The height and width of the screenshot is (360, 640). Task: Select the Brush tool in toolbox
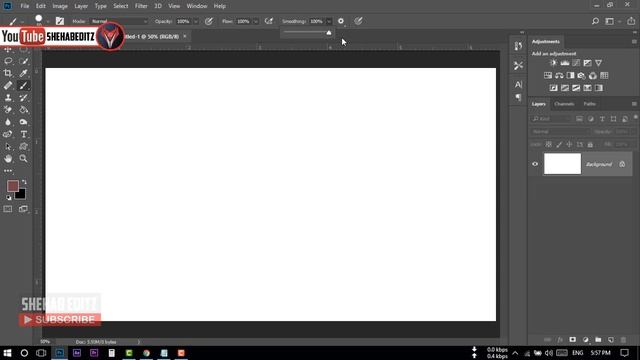[x=24, y=85]
